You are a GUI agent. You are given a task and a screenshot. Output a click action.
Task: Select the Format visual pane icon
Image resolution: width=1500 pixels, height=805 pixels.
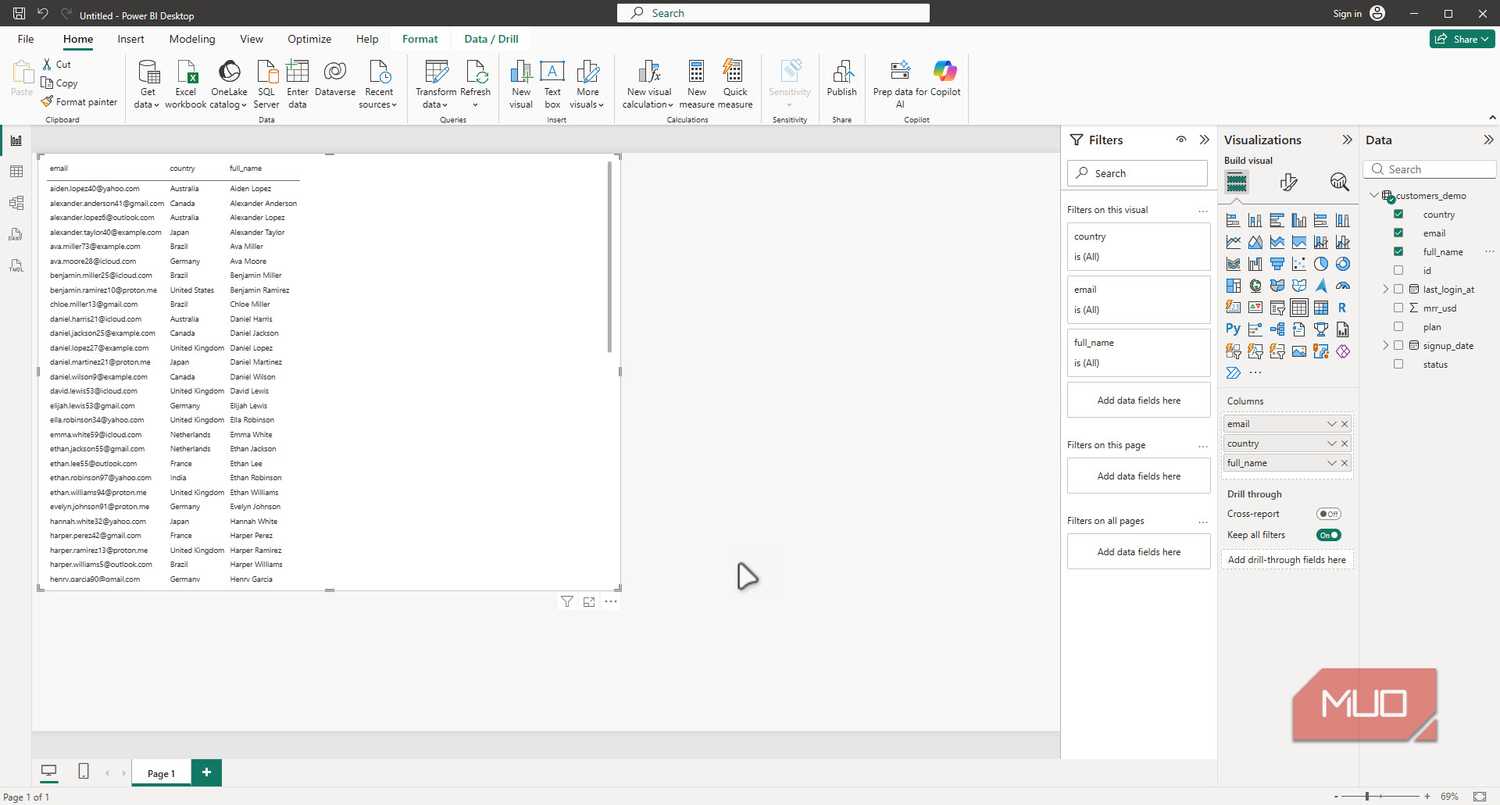pos(1288,182)
